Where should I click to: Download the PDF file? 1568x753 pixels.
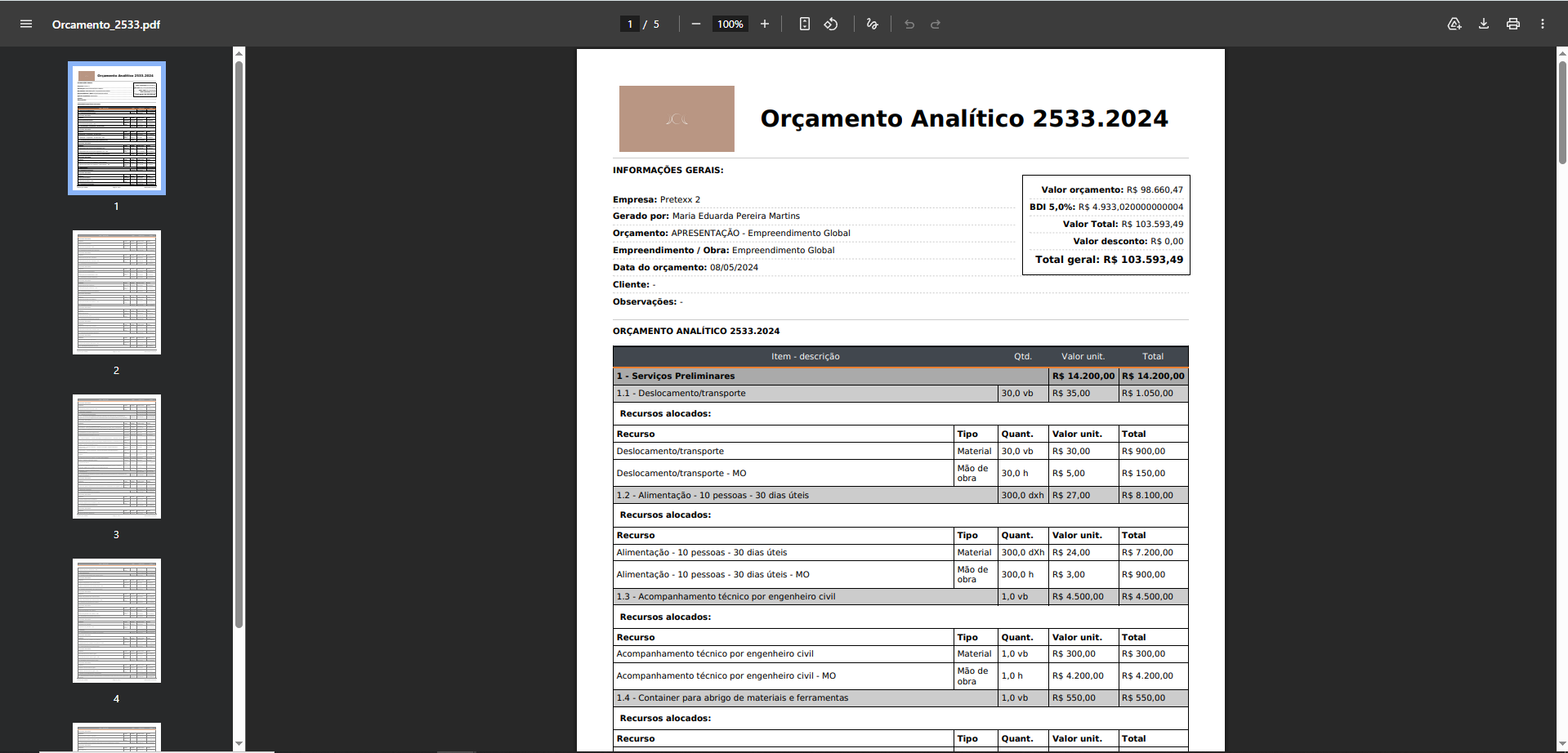[1484, 25]
